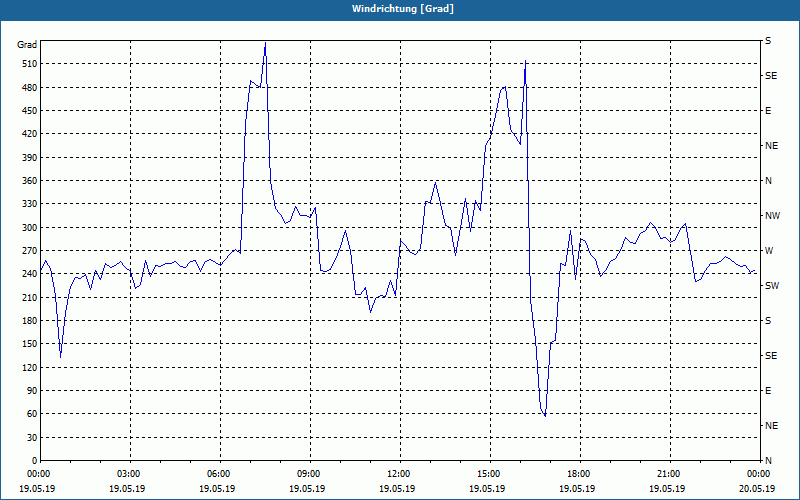The width and height of the screenshot is (800, 500).
Task: Select the E compass label beside the 90 gridline
Action: [768, 391]
